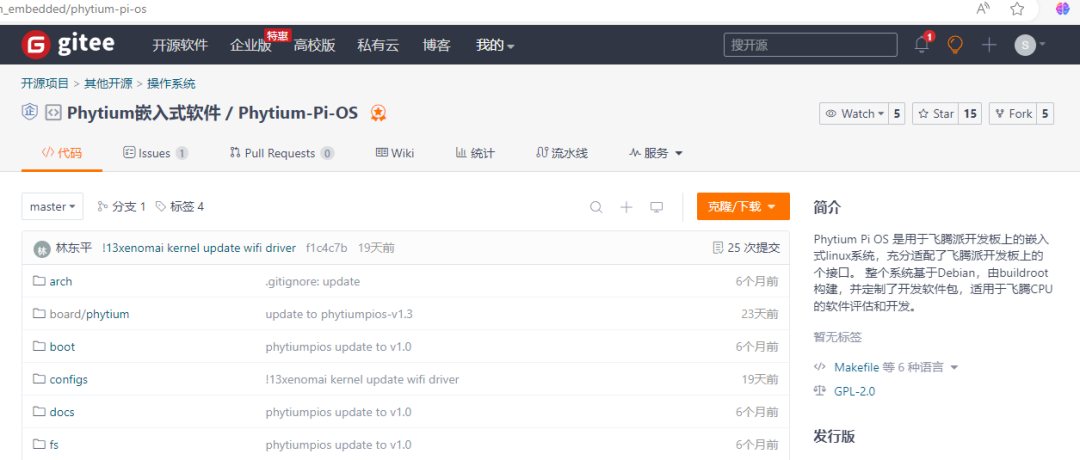The height and width of the screenshot is (460, 1080).
Task: Click '.gitignore: update' commit message
Action: pyautogui.click(x=313, y=282)
